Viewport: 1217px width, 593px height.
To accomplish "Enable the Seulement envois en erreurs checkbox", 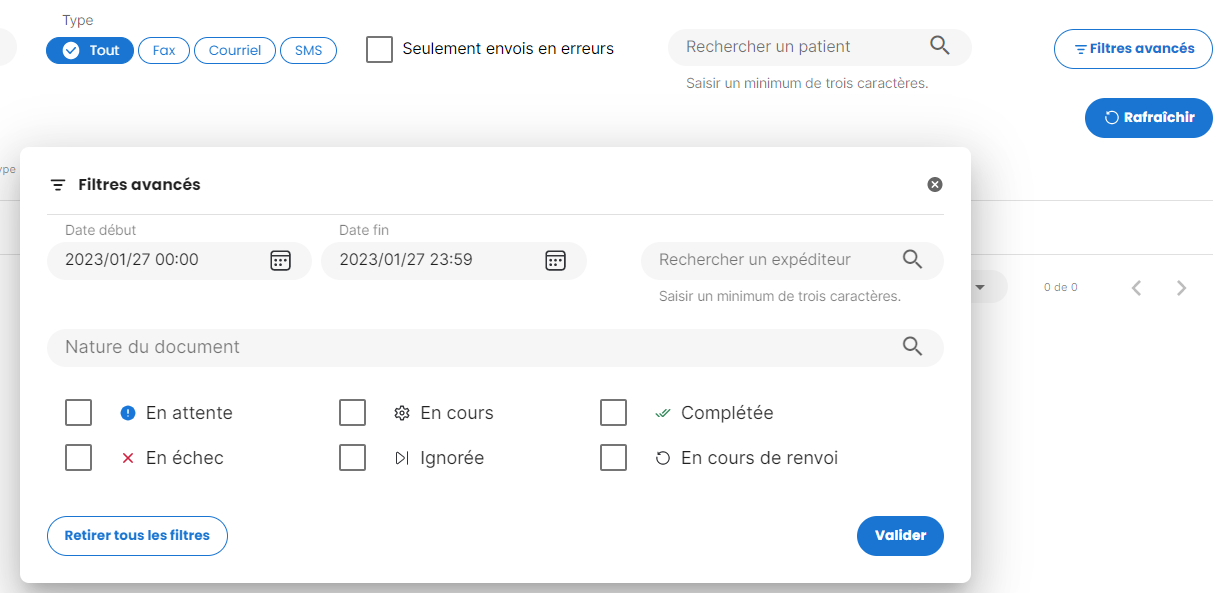I will [379, 49].
